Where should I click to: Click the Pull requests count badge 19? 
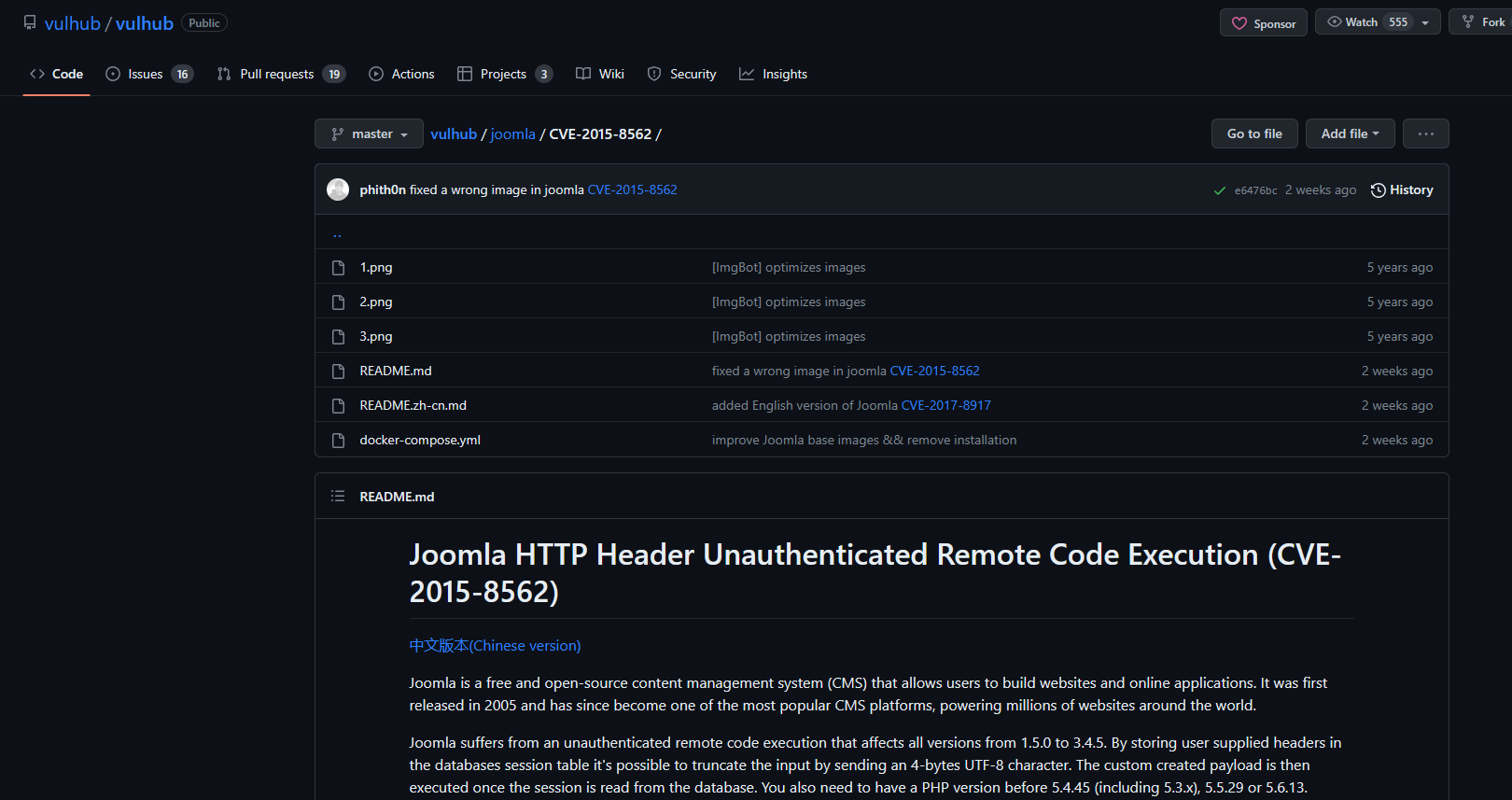(334, 74)
